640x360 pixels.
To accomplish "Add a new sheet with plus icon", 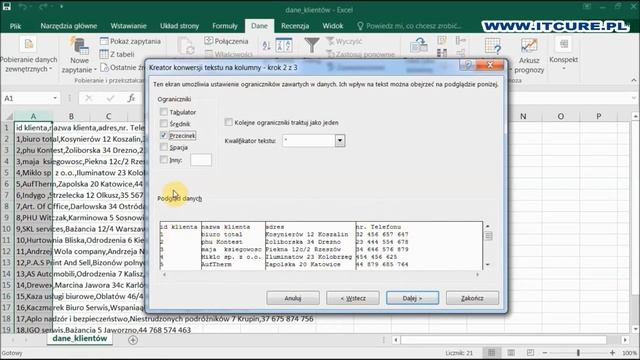I will [133, 340].
